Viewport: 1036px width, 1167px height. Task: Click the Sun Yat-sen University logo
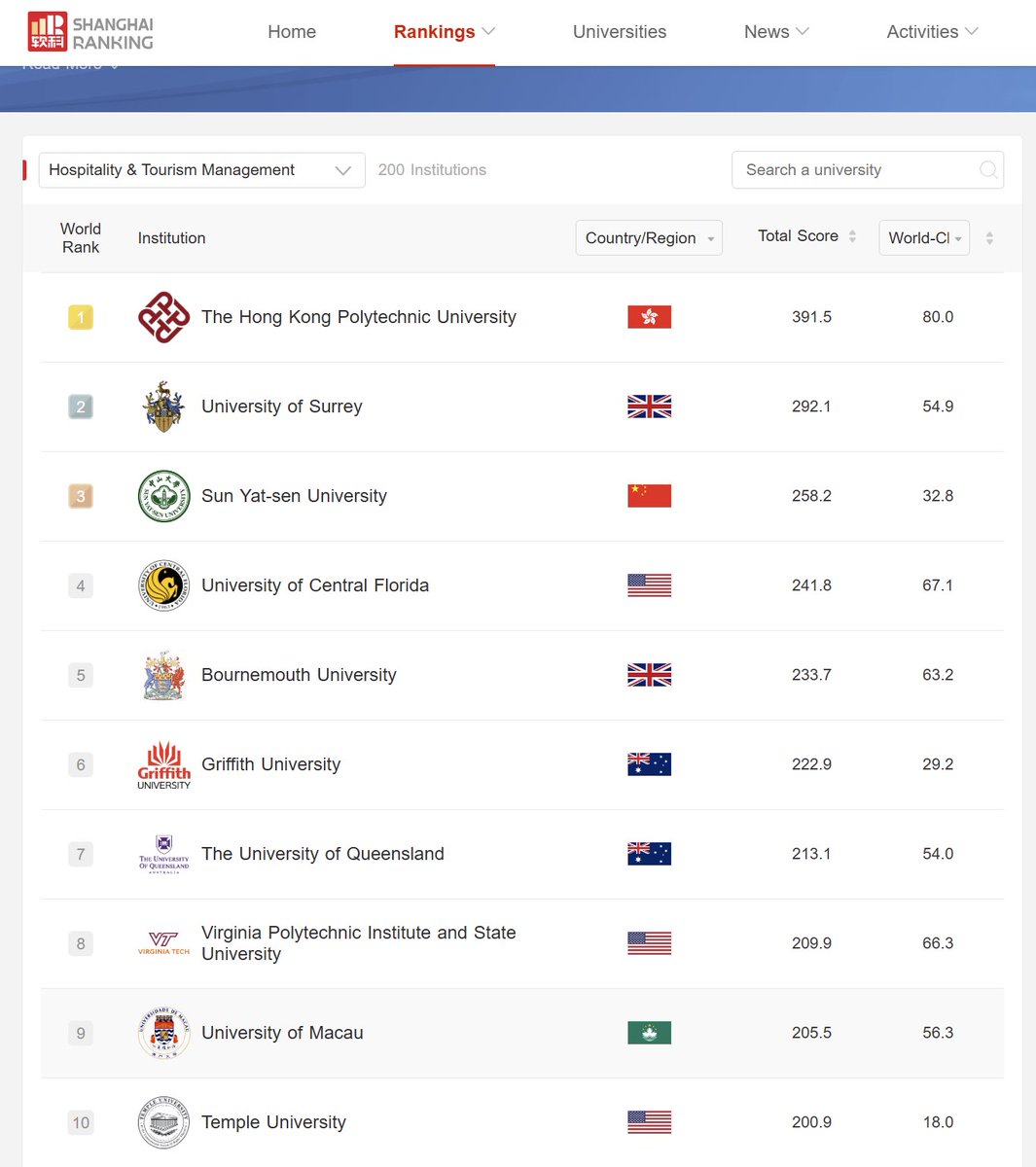163,496
